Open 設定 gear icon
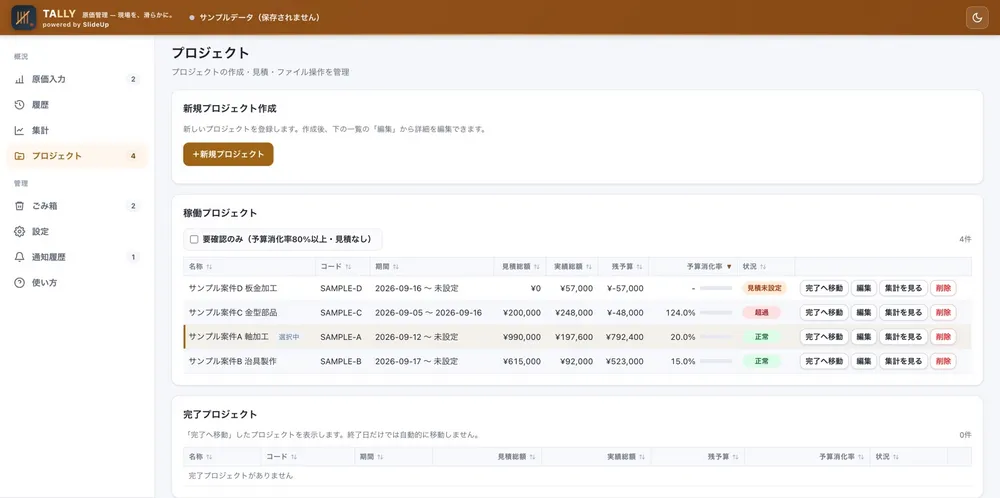 pyautogui.click(x=19, y=231)
